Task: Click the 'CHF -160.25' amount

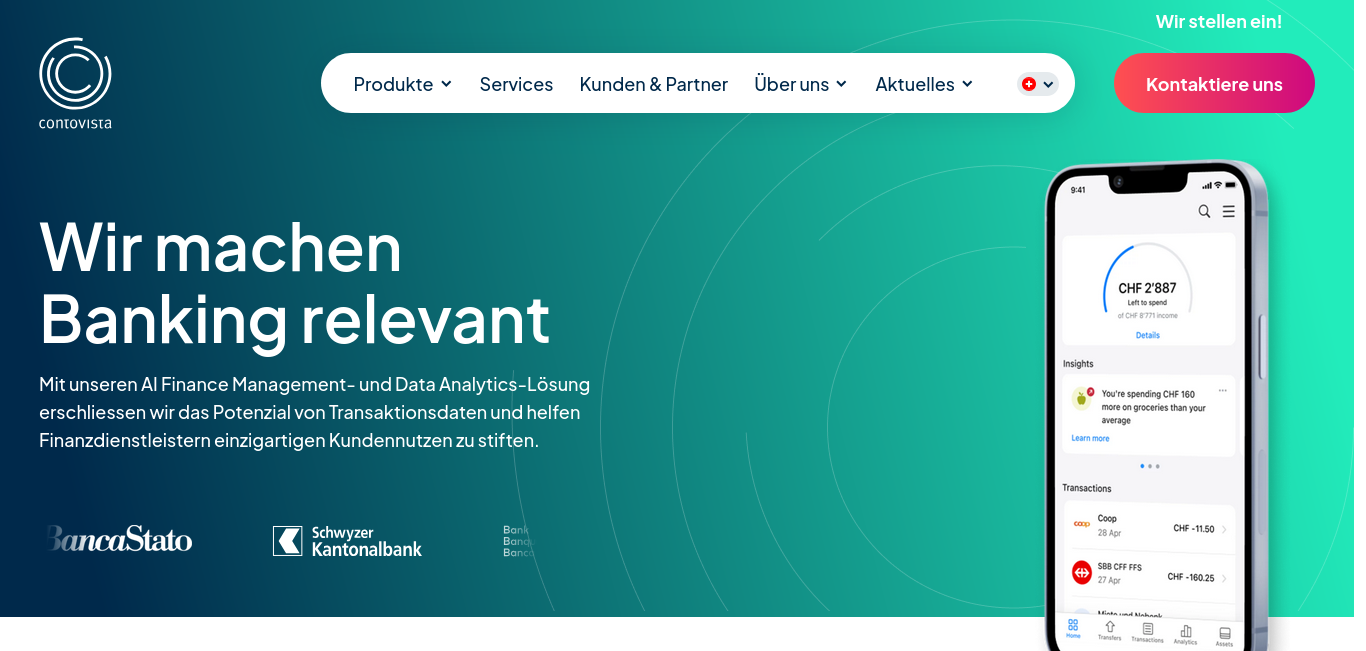Action: pyautogui.click(x=1191, y=578)
